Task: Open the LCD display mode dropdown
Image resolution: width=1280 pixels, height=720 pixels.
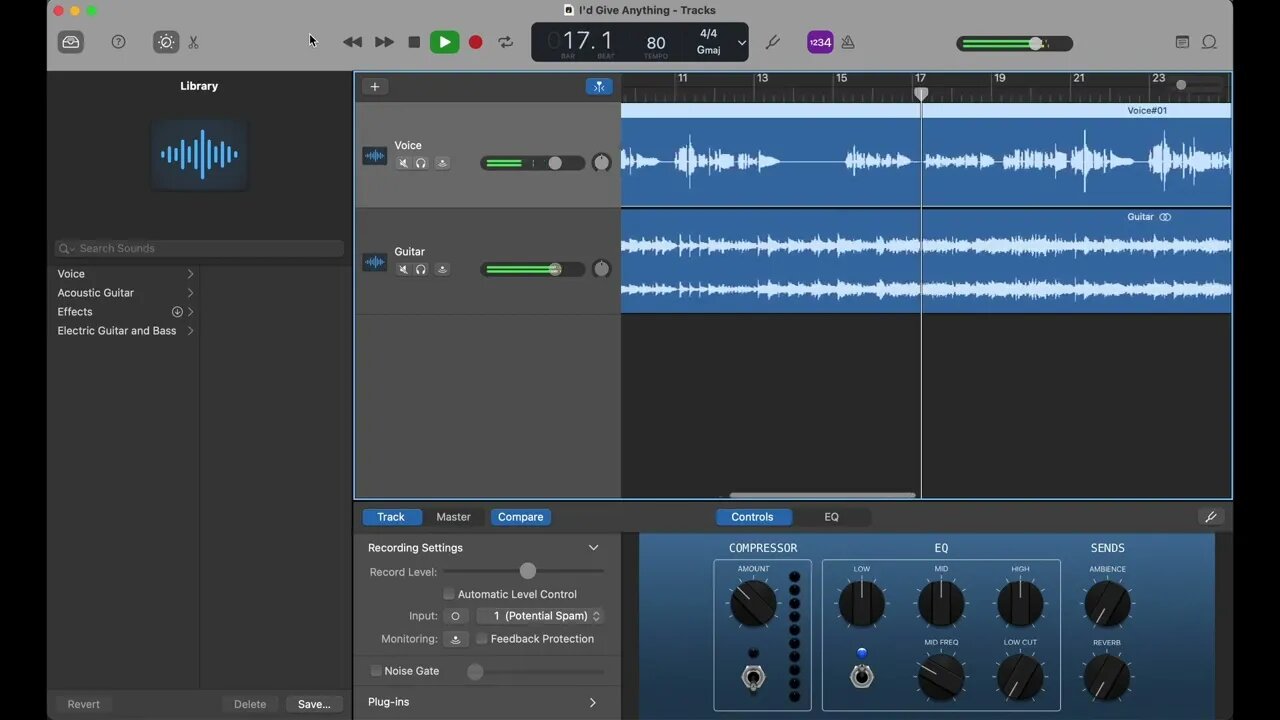Action: pyautogui.click(x=741, y=43)
